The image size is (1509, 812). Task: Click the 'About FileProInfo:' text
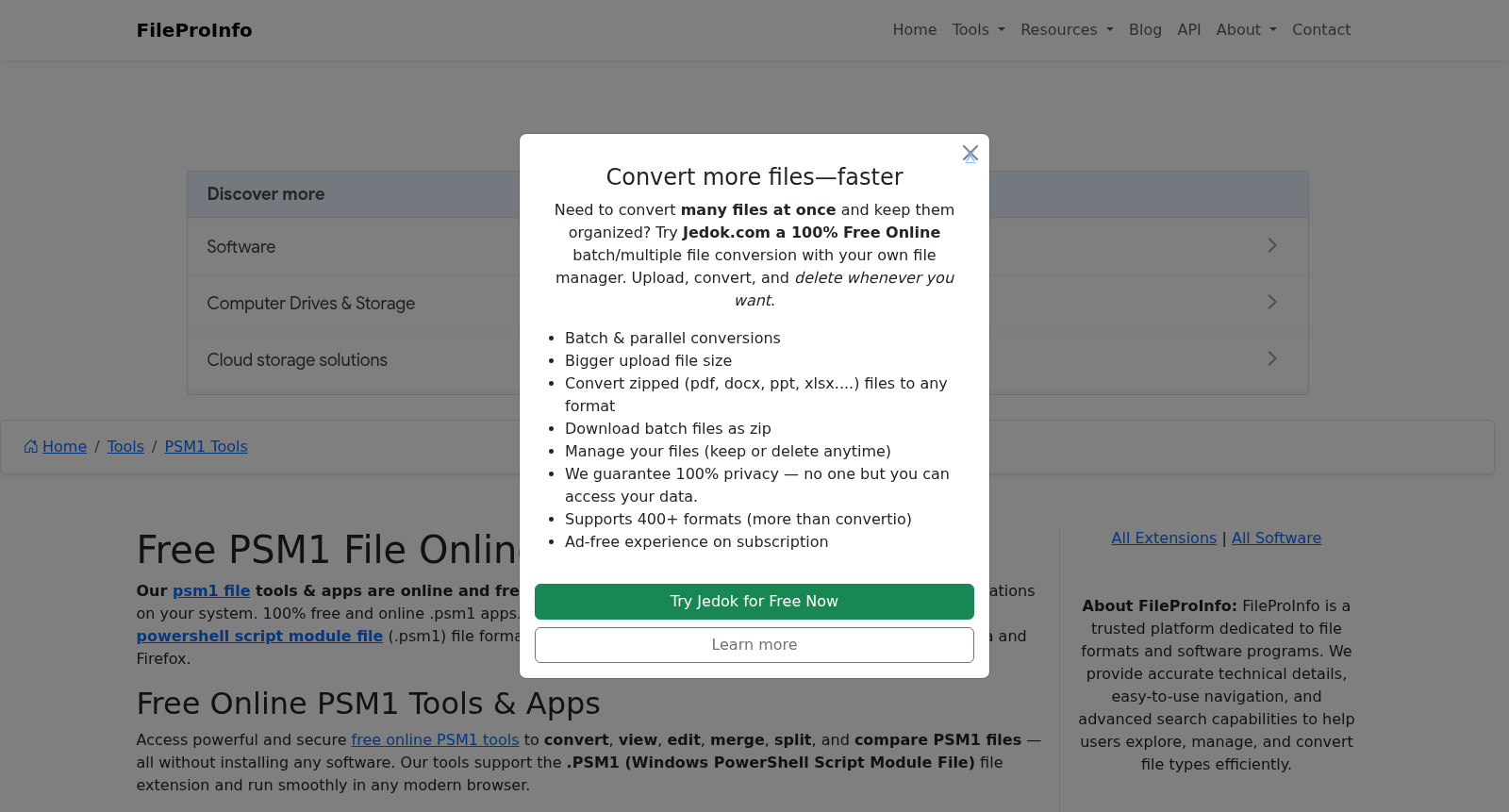(x=1159, y=606)
